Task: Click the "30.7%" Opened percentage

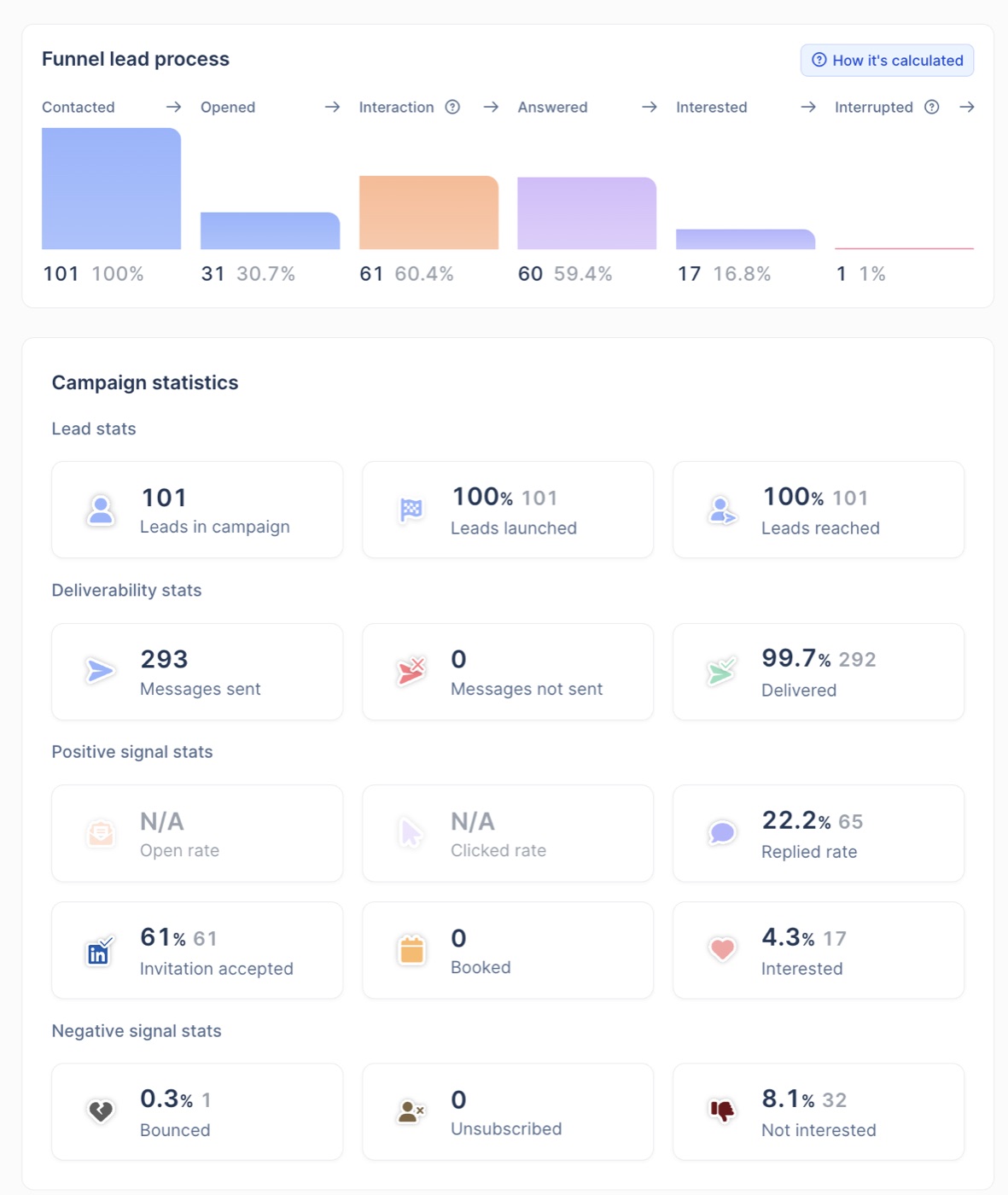Action: tap(265, 274)
